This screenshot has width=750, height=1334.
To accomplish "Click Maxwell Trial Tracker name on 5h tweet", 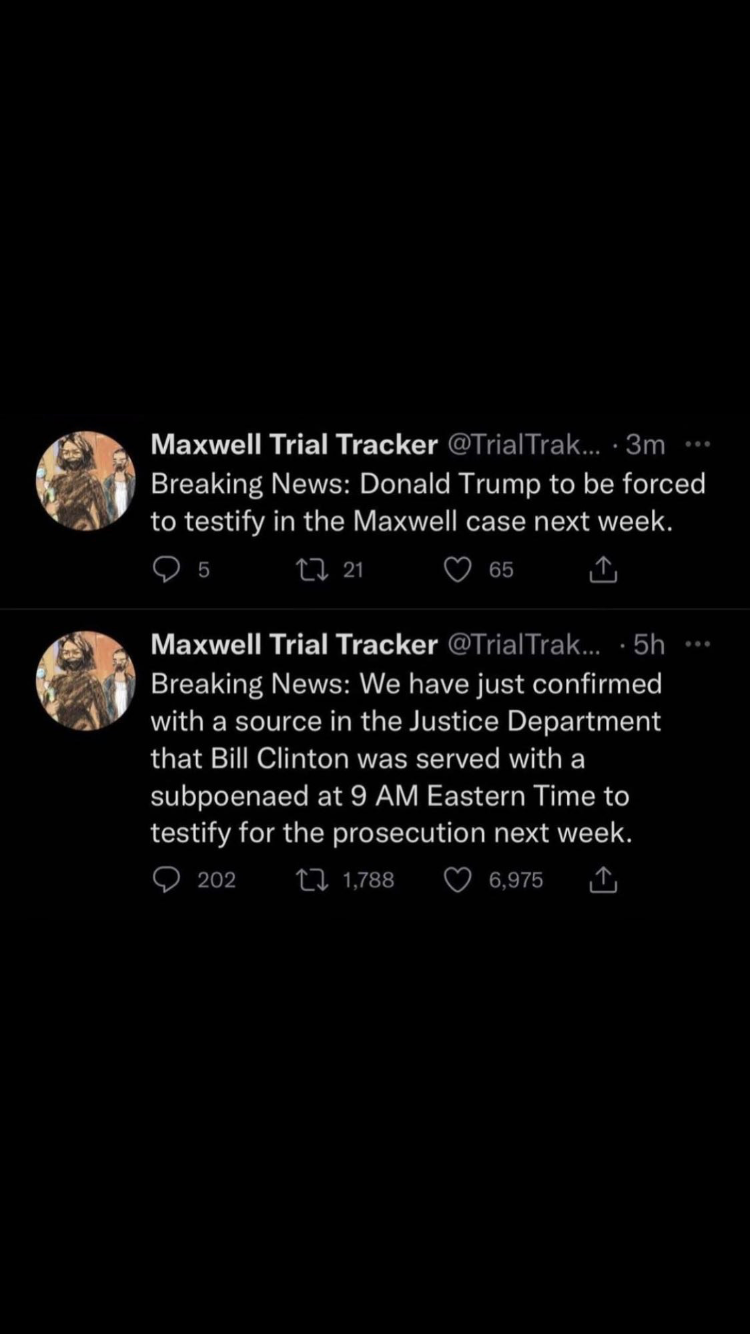I will pyautogui.click(x=293, y=645).
